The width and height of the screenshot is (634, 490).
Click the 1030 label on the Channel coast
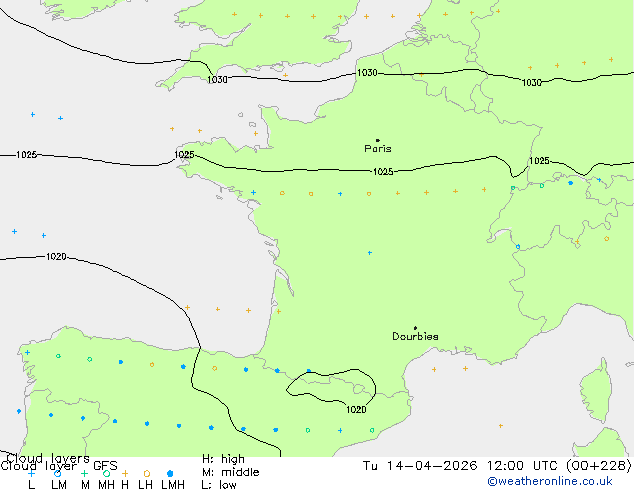point(367,73)
